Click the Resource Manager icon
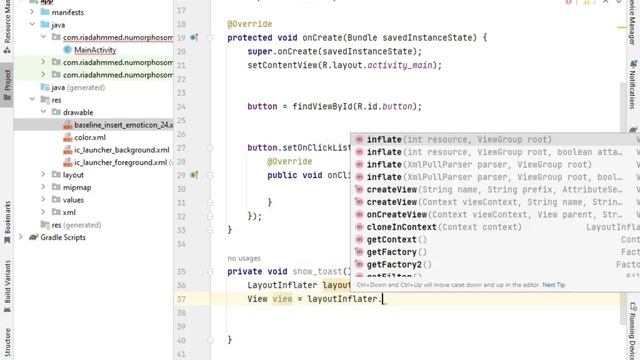 point(7,51)
